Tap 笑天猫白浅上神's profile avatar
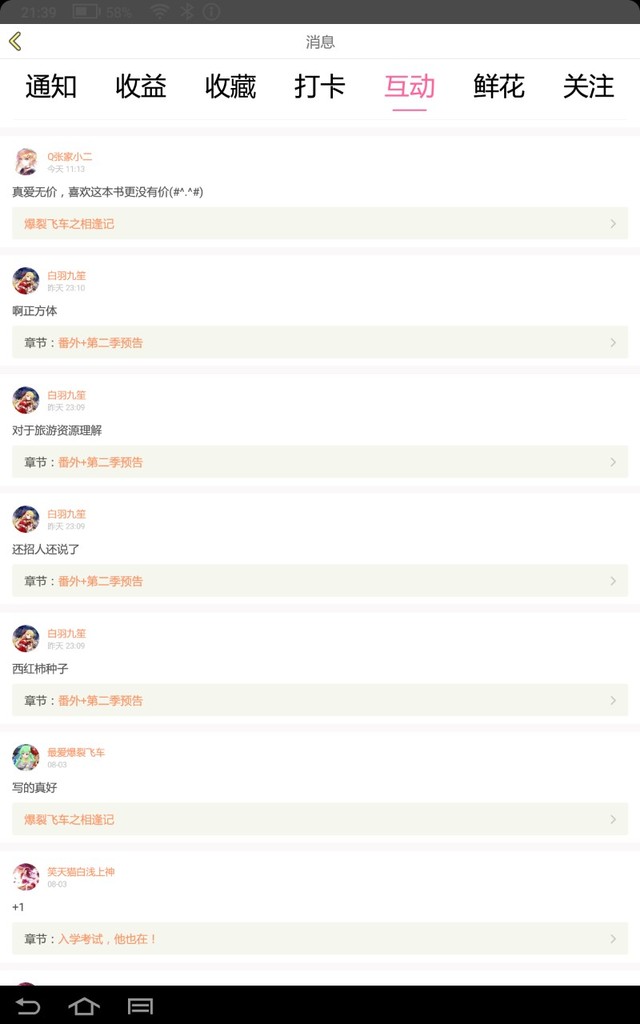The image size is (640, 1024). click(26, 877)
